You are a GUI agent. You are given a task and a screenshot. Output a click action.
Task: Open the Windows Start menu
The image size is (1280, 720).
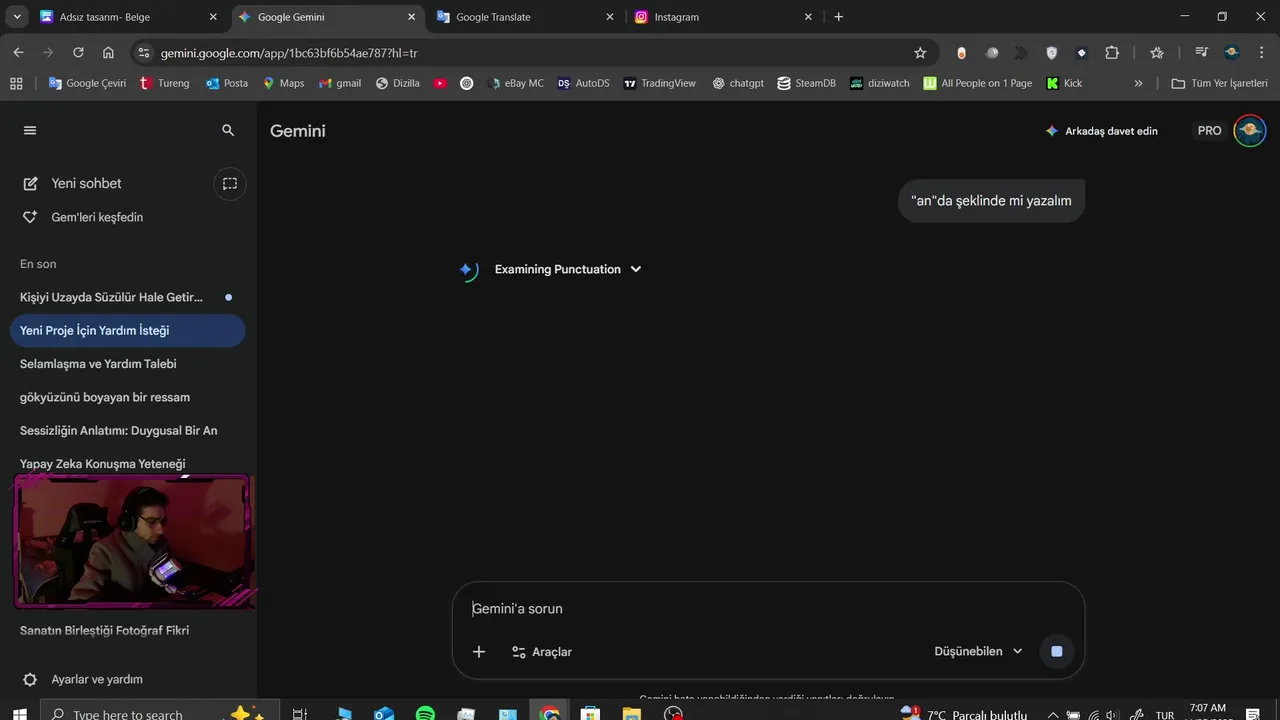[19, 714]
